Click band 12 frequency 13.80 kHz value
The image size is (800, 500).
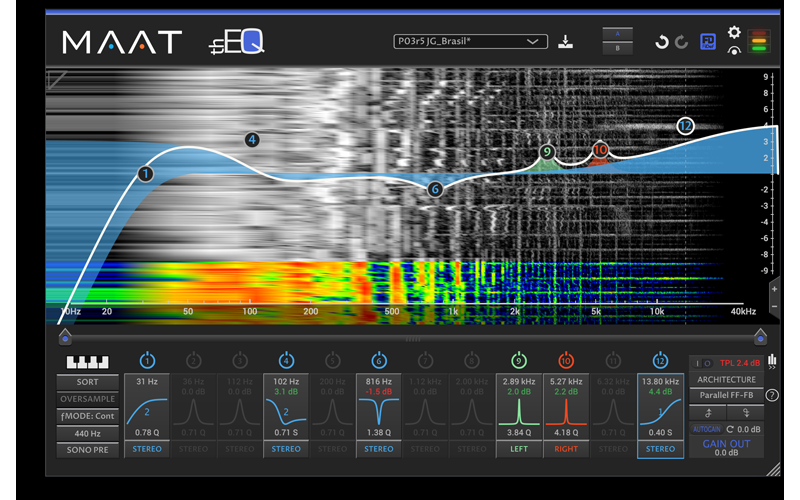[x=660, y=382]
